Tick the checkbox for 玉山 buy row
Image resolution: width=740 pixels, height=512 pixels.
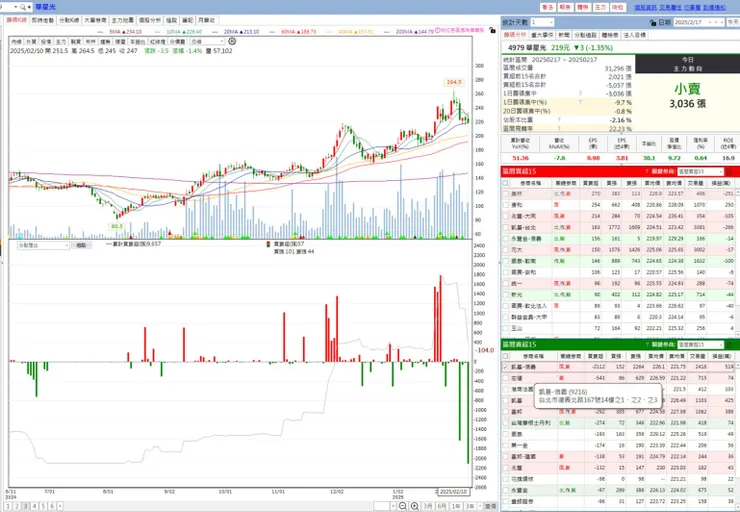click(x=505, y=328)
